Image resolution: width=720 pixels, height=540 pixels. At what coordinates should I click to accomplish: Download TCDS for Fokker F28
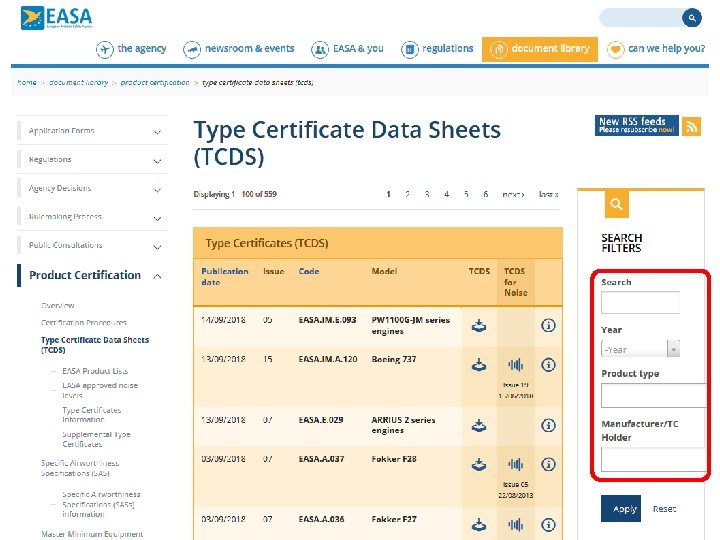[x=479, y=464]
